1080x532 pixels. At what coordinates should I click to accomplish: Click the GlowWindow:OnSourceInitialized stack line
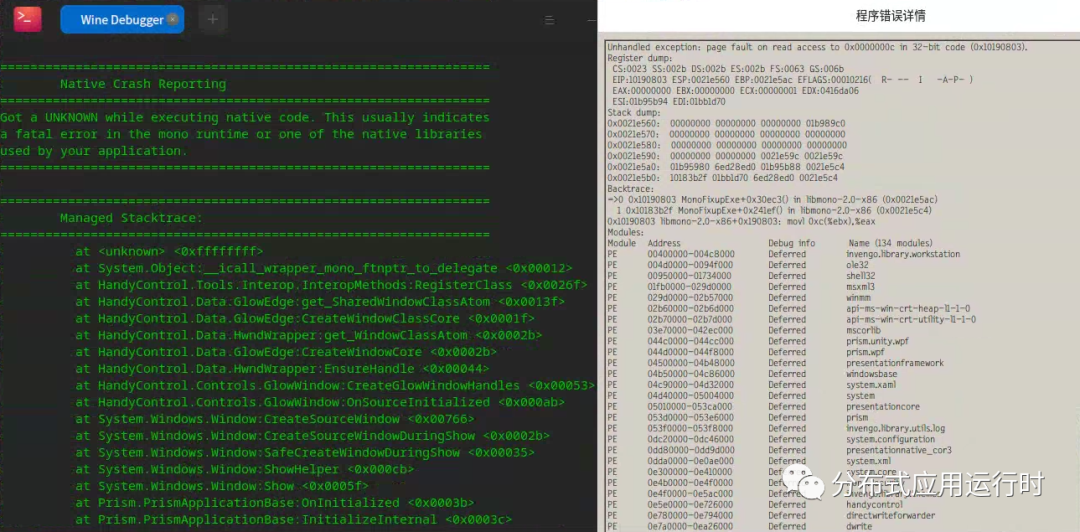[320, 402]
